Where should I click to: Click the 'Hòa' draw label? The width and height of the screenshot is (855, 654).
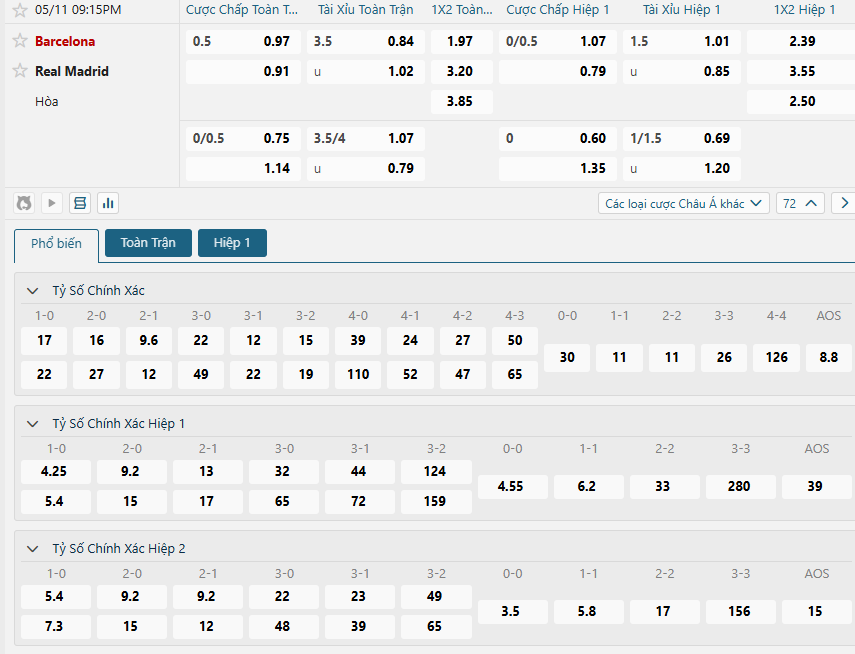pos(47,102)
